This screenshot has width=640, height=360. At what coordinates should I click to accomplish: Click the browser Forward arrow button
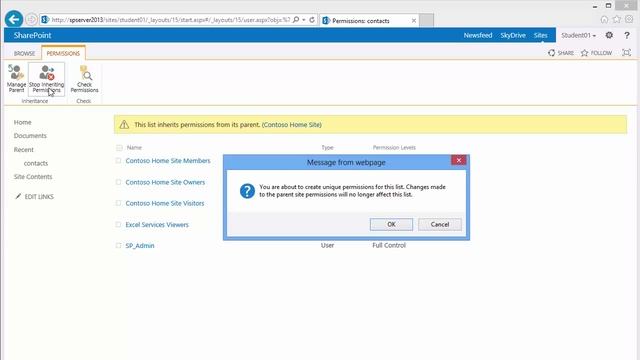point(31,19)
